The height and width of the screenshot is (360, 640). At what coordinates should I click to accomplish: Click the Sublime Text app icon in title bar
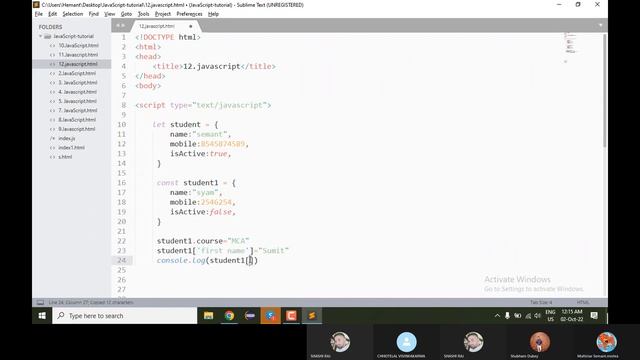click(x=36, y=5)
